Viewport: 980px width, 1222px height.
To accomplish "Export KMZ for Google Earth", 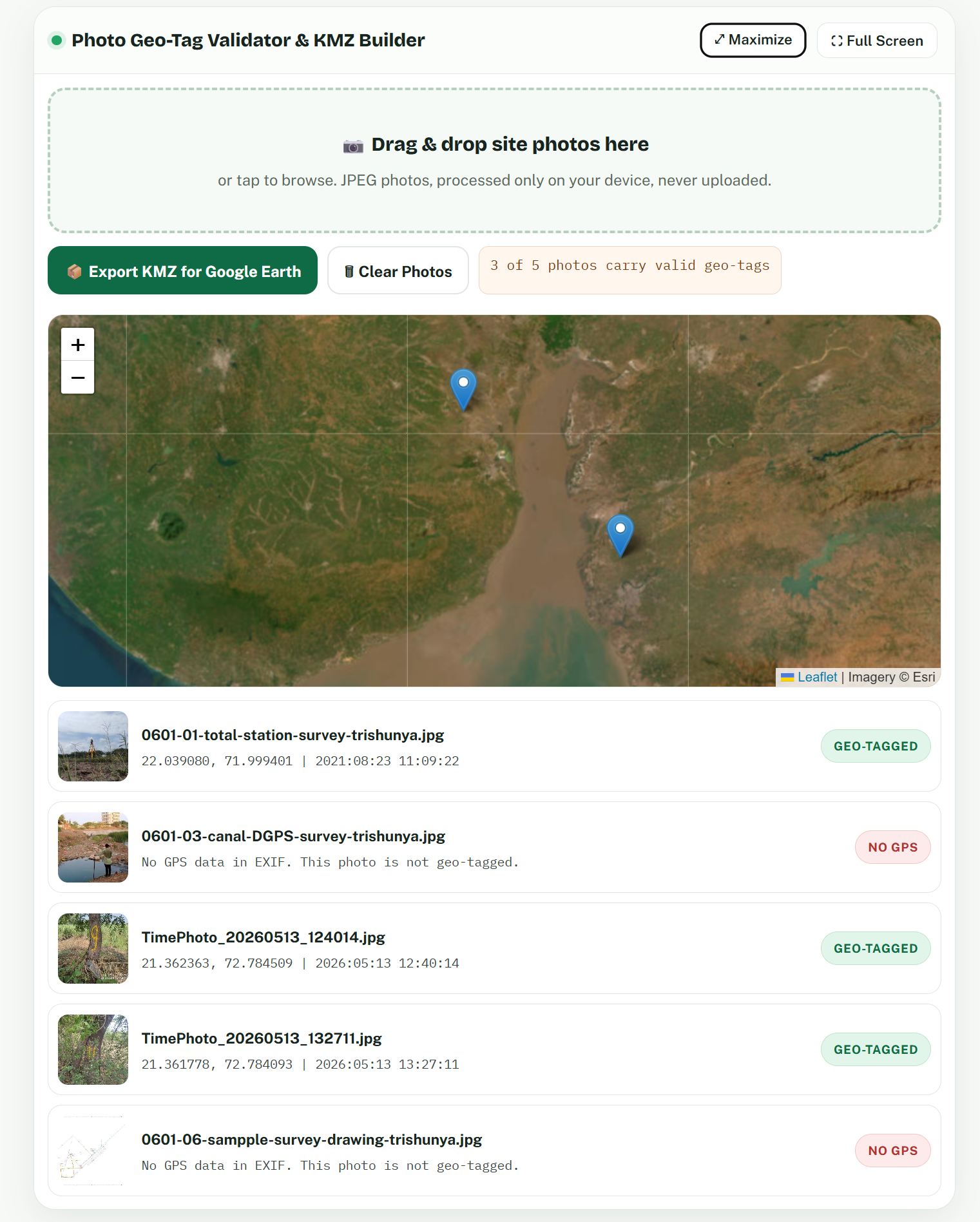I will click(182, 271).
